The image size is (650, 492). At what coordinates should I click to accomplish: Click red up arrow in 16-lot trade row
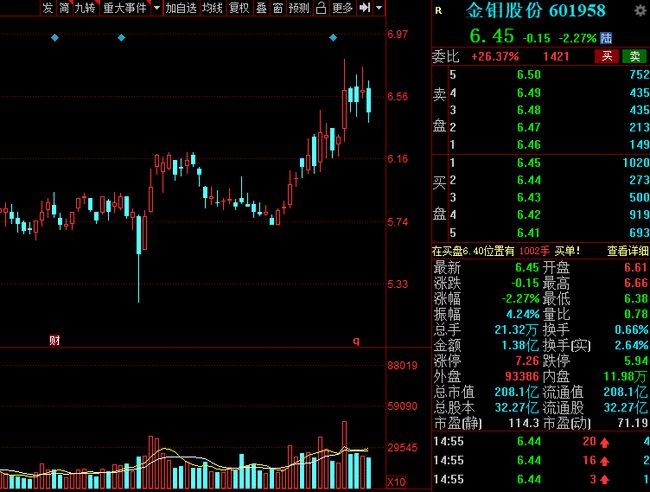(x=604, y=461)
